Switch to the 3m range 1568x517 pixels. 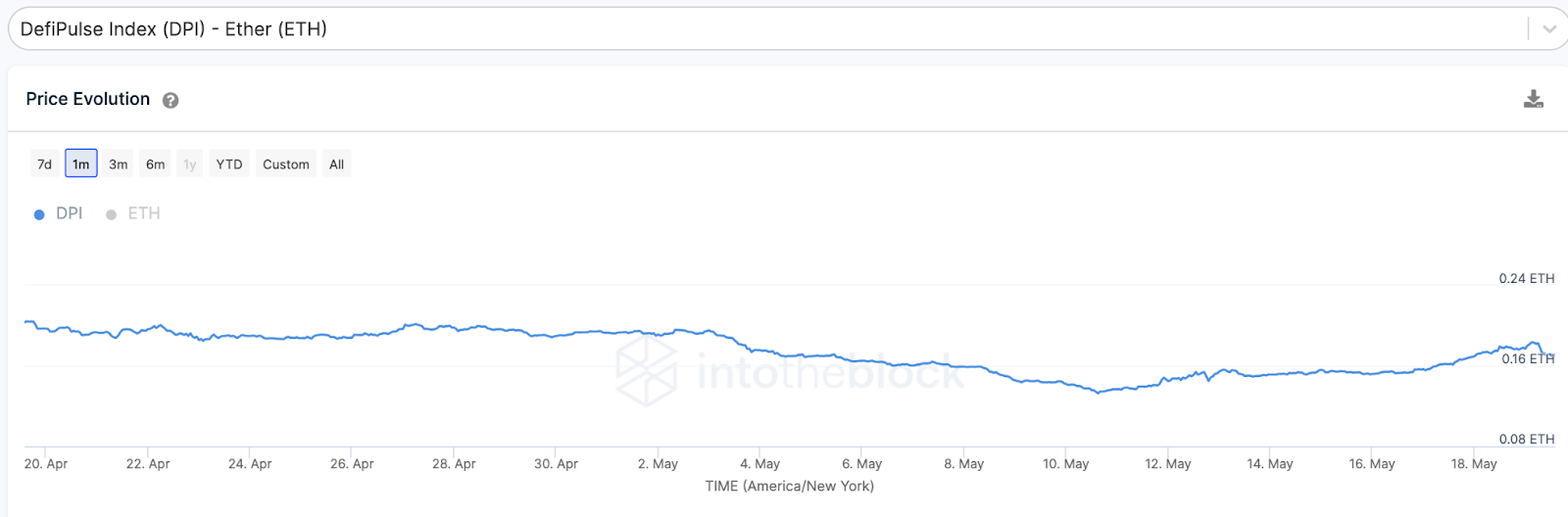point(119,164)
